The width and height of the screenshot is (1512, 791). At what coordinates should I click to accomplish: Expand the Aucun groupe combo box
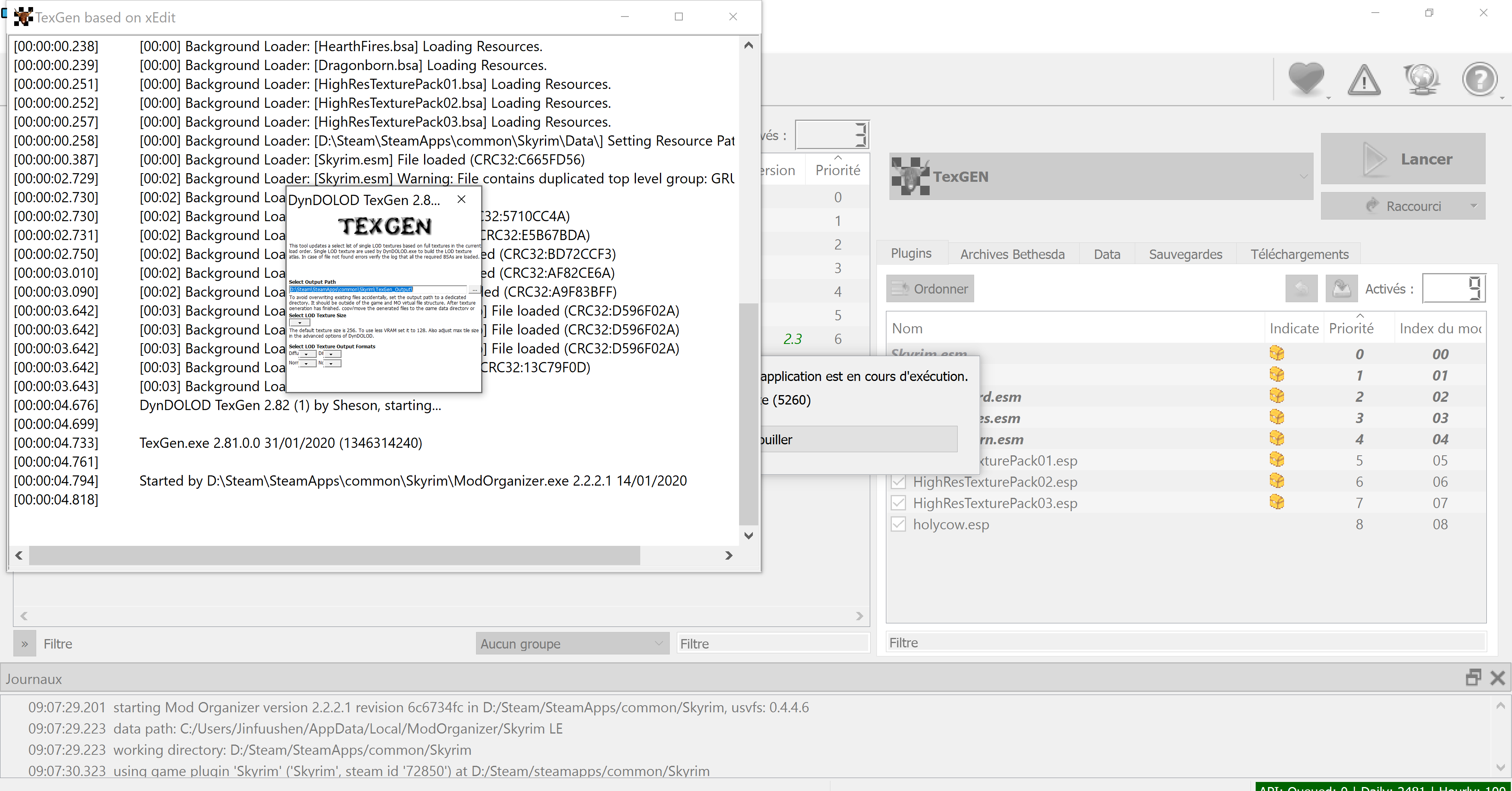click(x=572, y=644)
